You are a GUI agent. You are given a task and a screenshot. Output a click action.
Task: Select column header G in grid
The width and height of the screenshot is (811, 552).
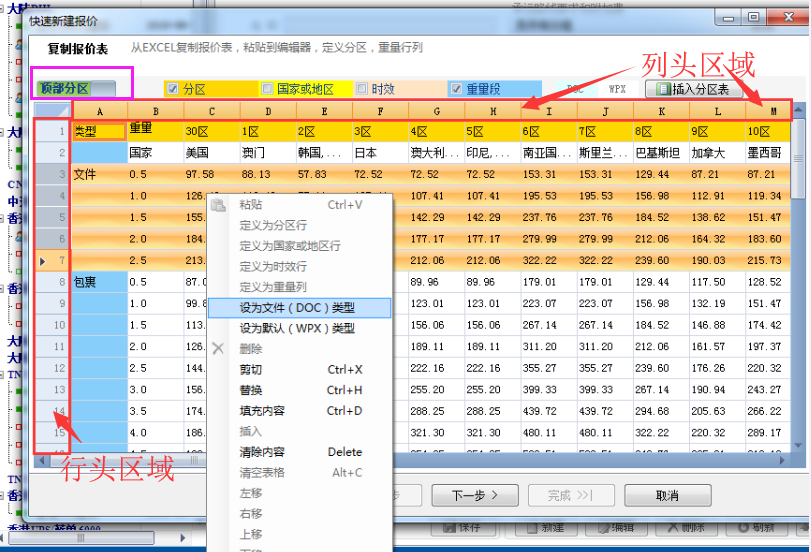pyautogui.click(x=437, y=110)
